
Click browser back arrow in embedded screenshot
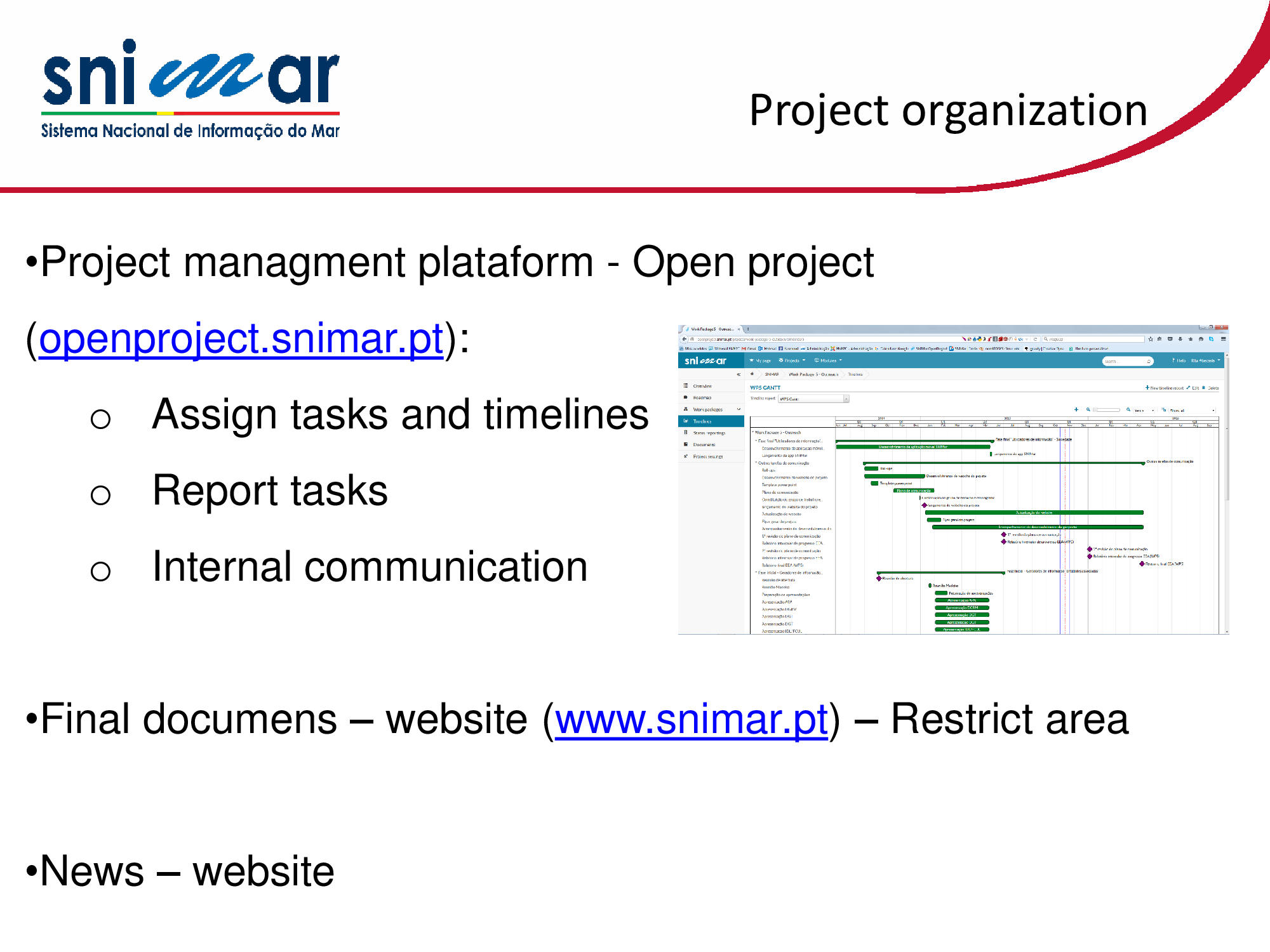684,339
